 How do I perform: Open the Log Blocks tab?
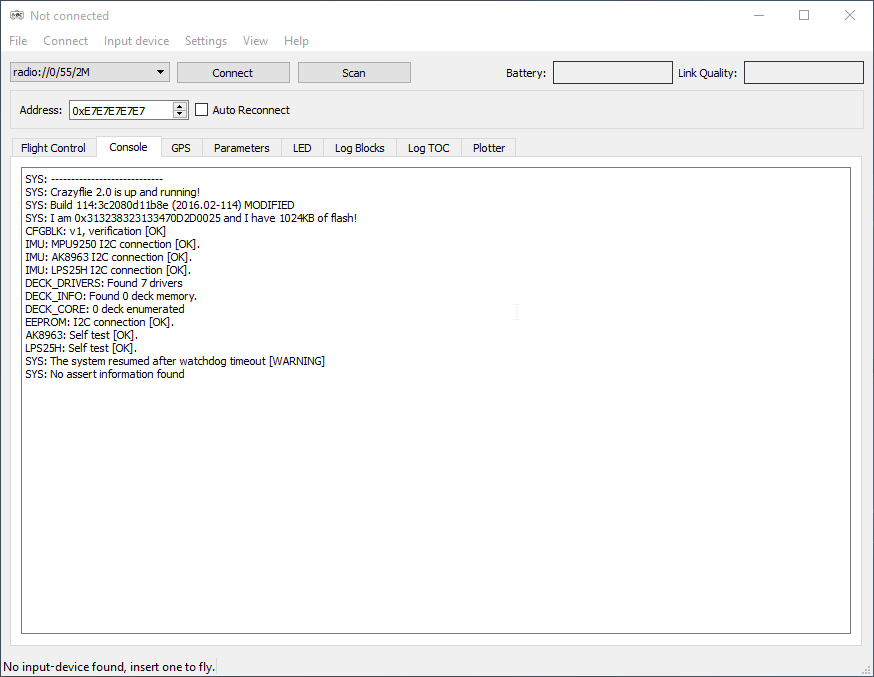359,148
